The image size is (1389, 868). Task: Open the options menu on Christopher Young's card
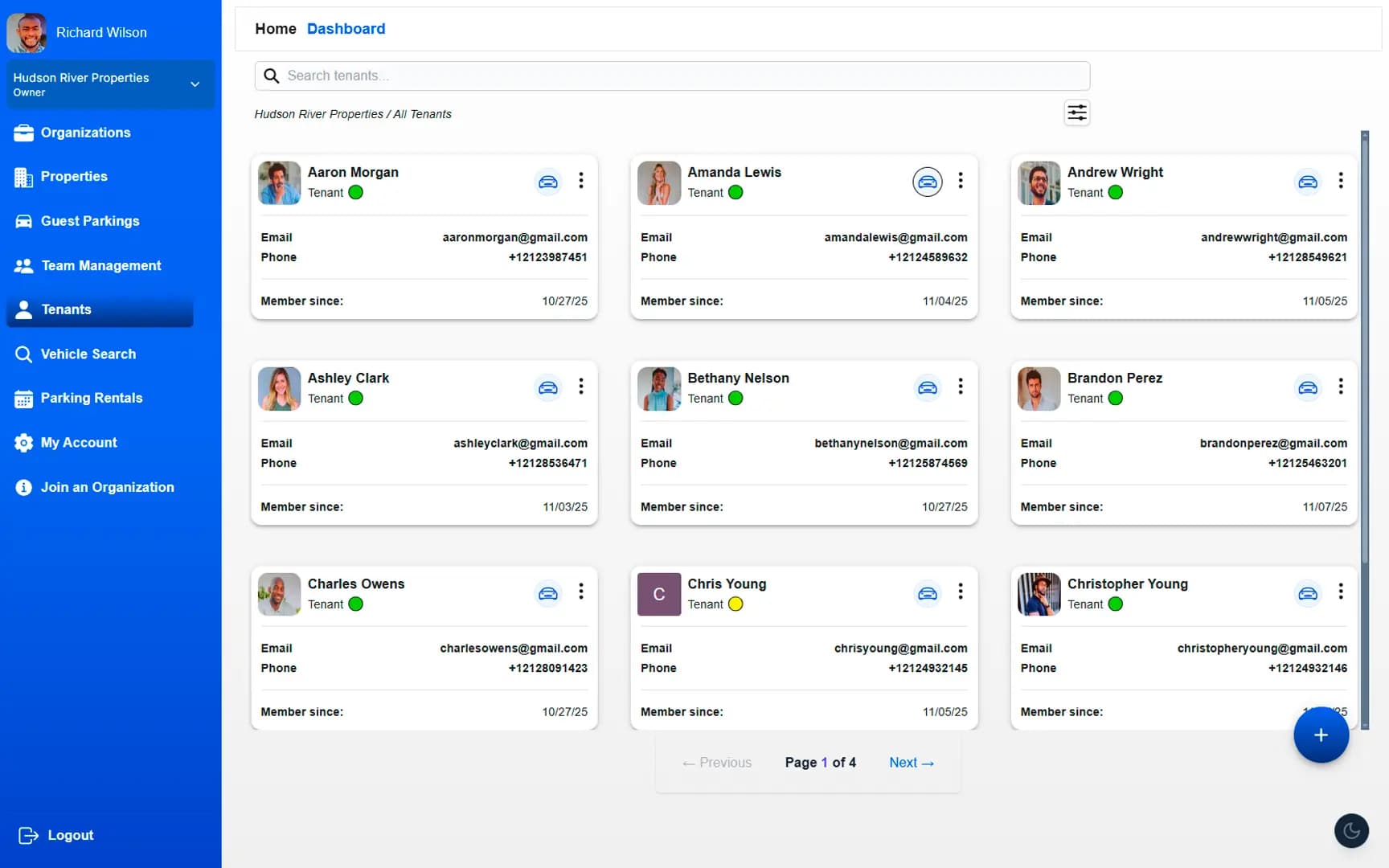tap(1341, 592)
